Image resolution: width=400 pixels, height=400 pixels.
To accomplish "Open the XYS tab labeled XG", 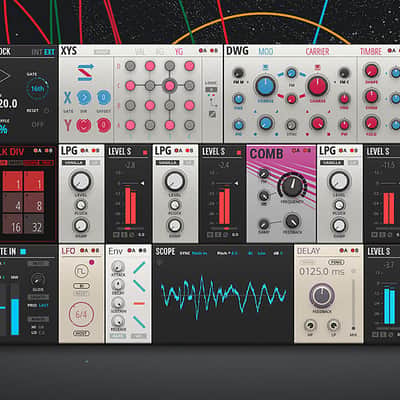I will pos(160,52).
